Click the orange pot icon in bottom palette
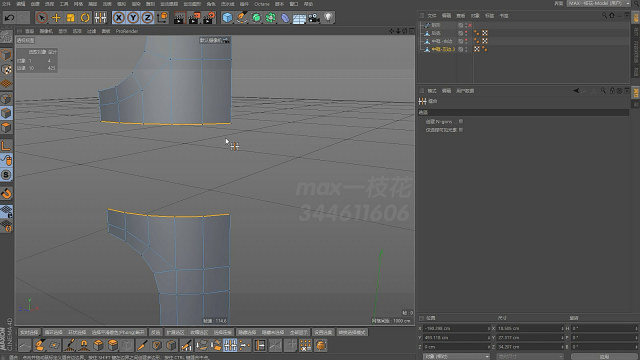The width and height of the screenshot is (640, 360). tap(321, 345)
